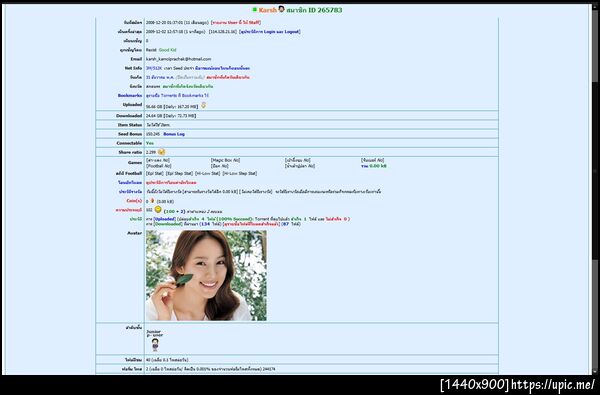
Task: Click the page vertical scrollbar
Action: pos(595,189)
